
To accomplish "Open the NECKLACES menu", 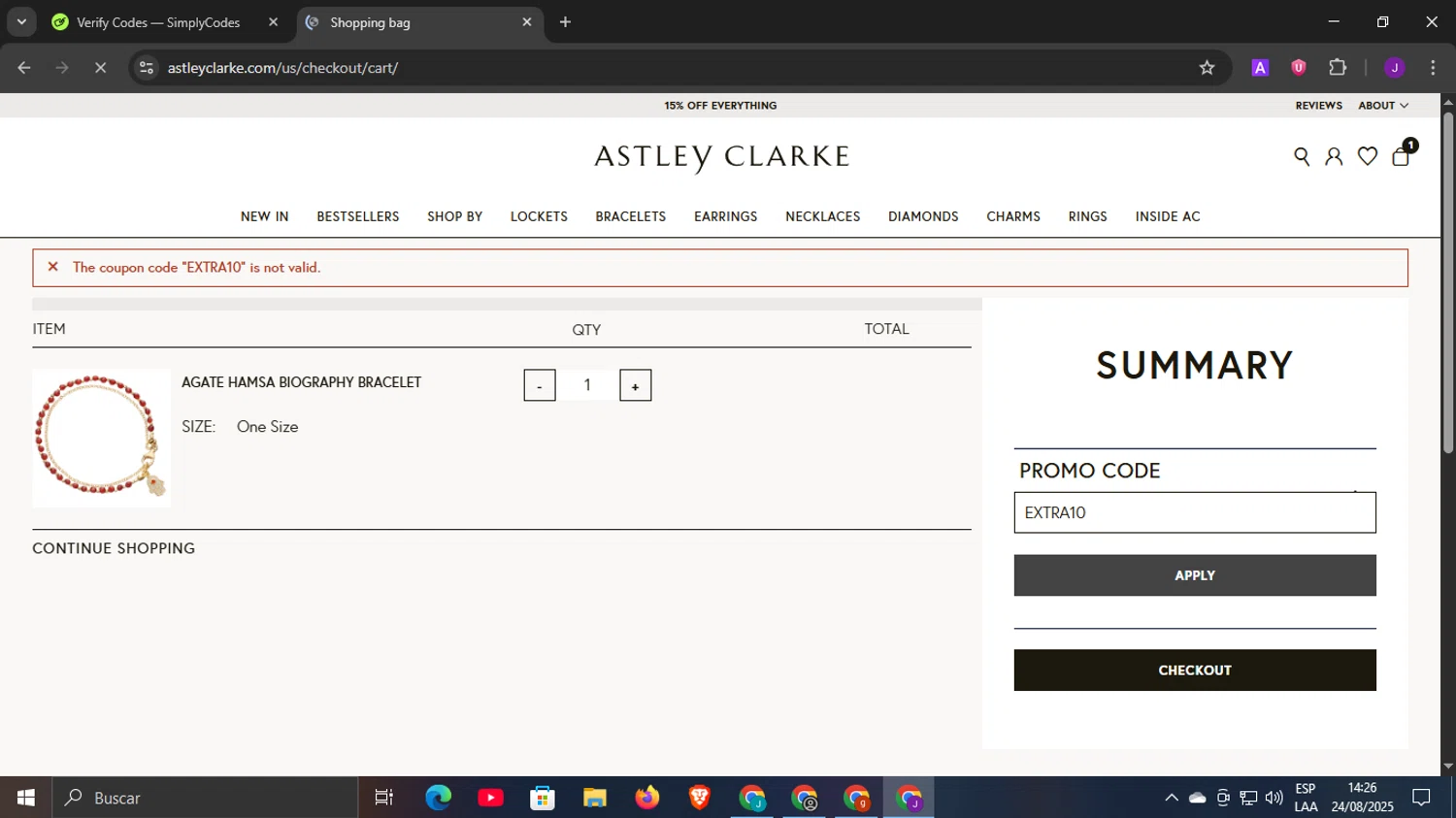I will (823, 216).
